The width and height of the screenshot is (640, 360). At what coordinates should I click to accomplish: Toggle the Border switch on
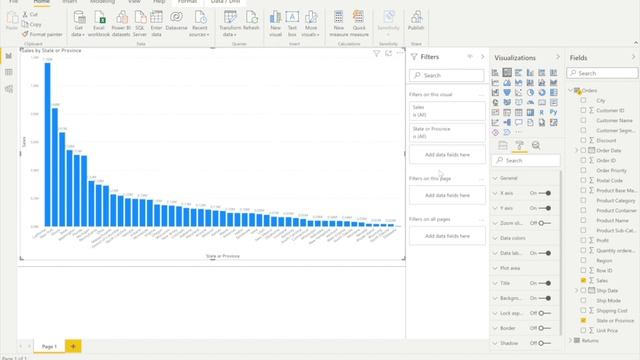(545, 328)
